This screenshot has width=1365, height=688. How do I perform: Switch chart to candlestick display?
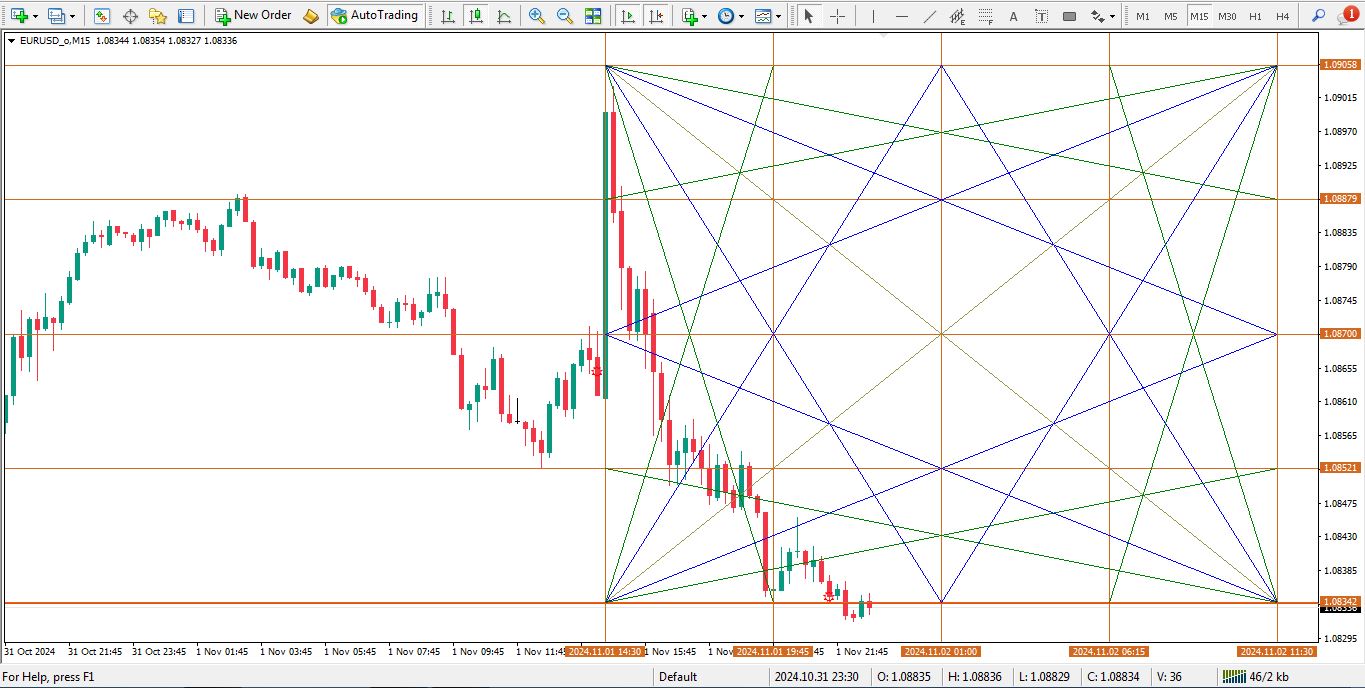pyautogui.click(x=475, y=15)
